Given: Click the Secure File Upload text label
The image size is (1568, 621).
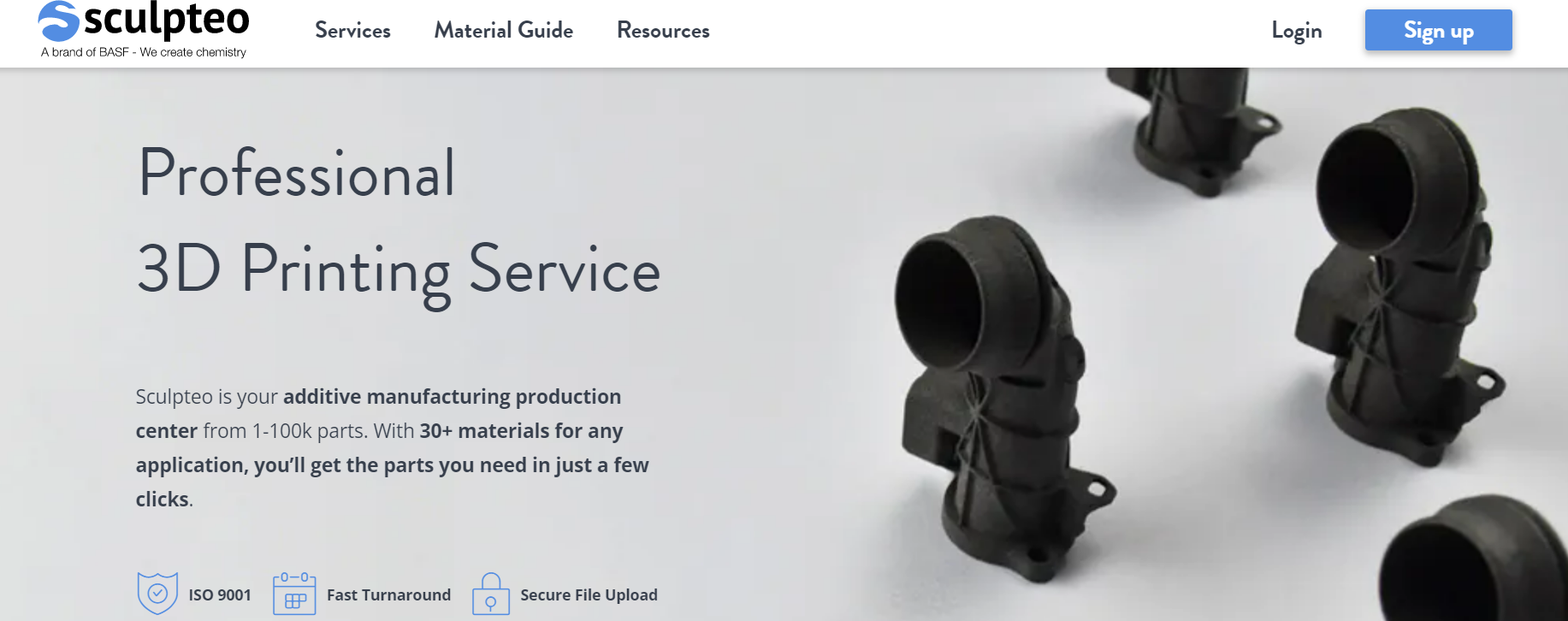Looking at the screenshot, I should (589, 595).
